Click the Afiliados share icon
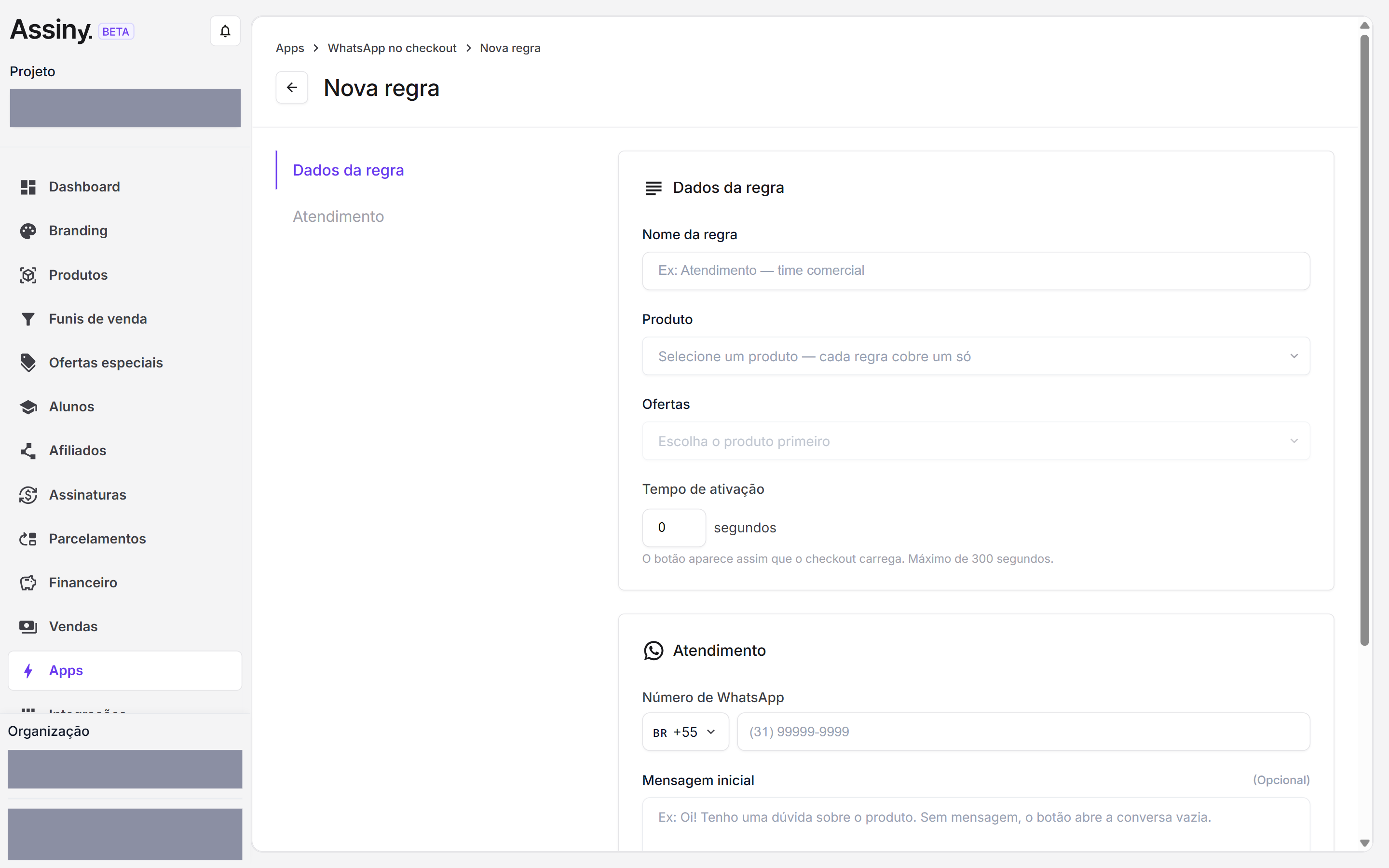This screenshot has height=868, width=1389. (28, 451)
